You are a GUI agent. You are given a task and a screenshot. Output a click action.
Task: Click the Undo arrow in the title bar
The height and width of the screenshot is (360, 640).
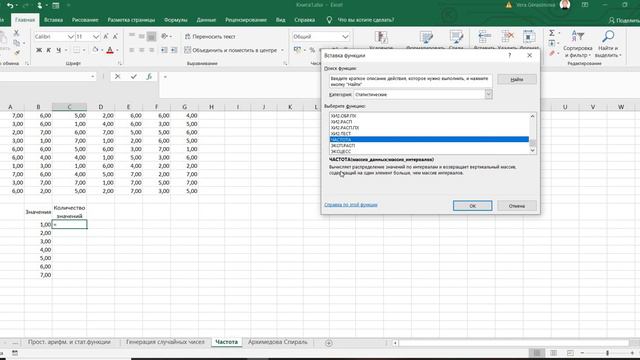[10, 5]
